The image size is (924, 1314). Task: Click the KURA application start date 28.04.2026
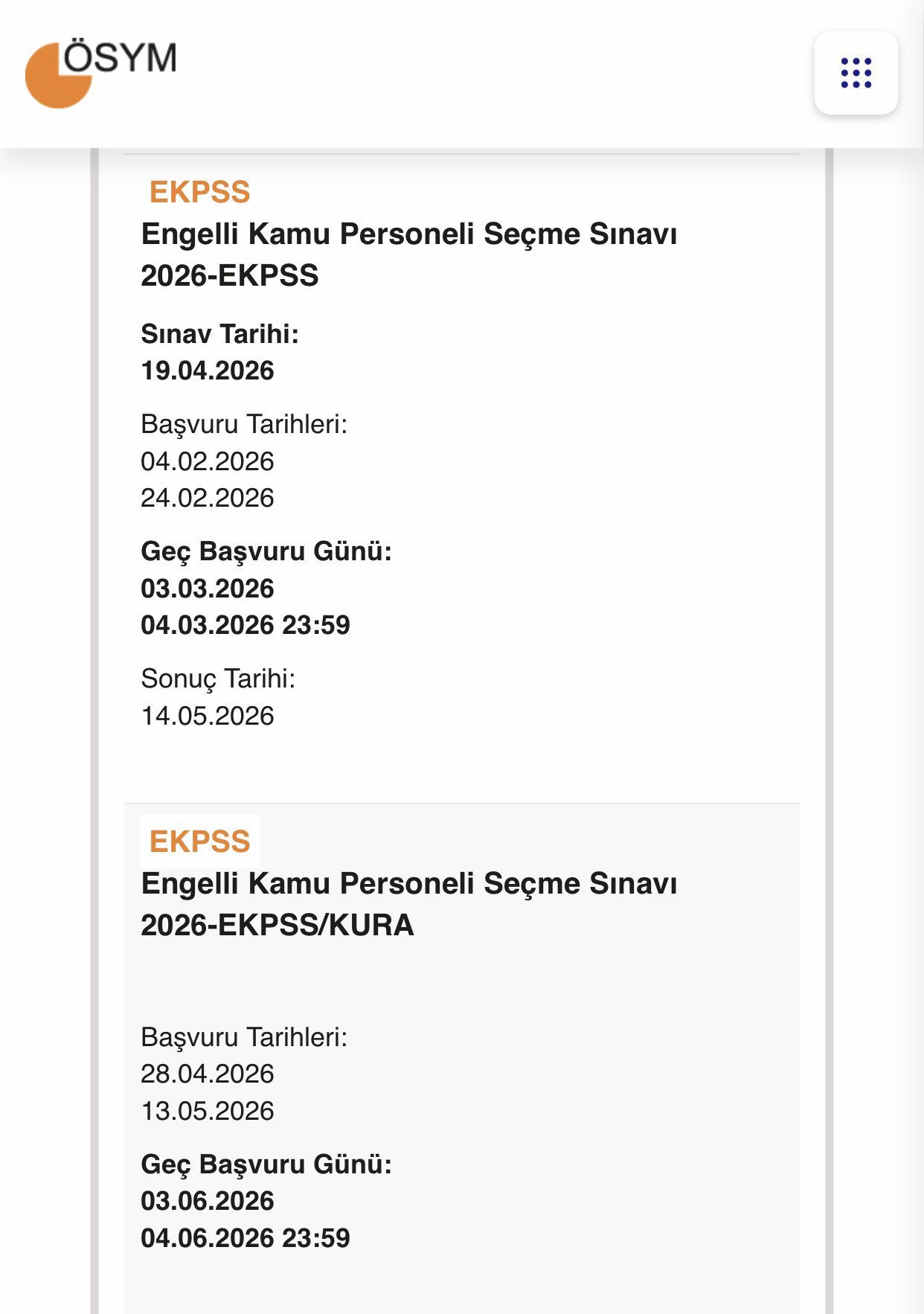click(x=208, y=1074)
